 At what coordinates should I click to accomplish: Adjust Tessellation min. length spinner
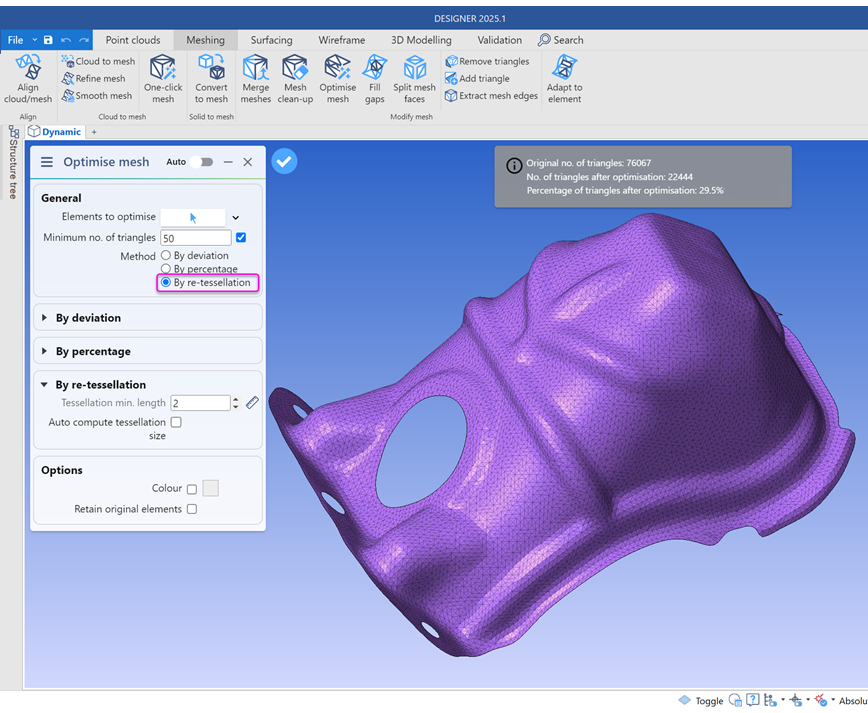click(x=235, y=402)
